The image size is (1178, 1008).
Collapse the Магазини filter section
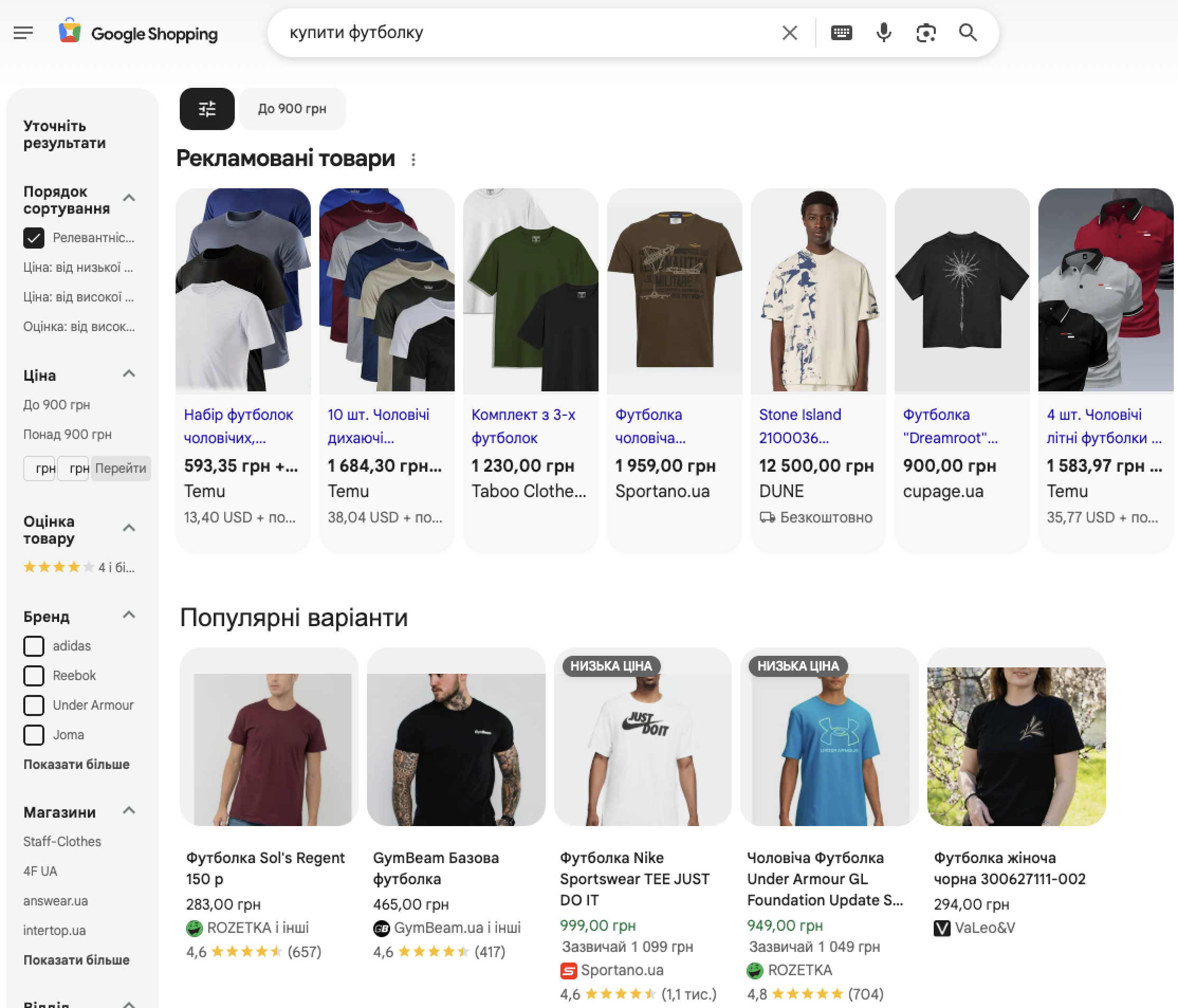(129, 810)
